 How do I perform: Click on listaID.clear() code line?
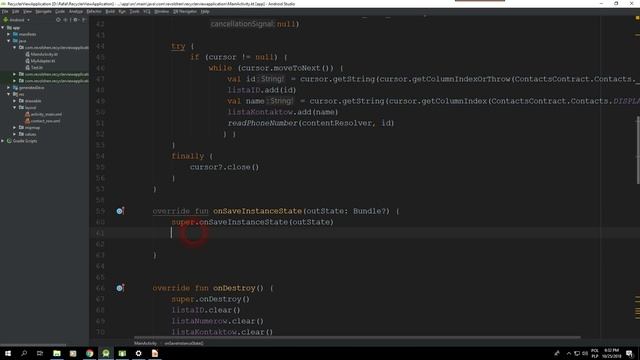pyautogui.click(x=206, y=310)
